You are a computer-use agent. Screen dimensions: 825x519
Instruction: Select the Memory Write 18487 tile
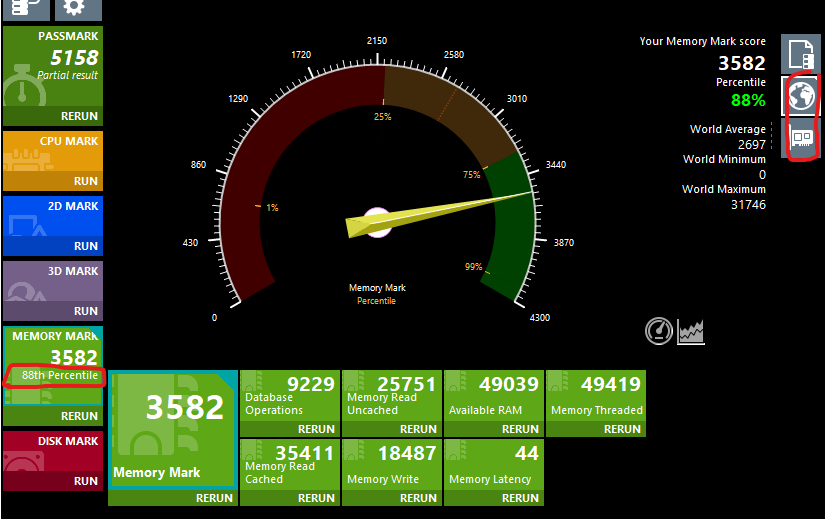(392, 465)
